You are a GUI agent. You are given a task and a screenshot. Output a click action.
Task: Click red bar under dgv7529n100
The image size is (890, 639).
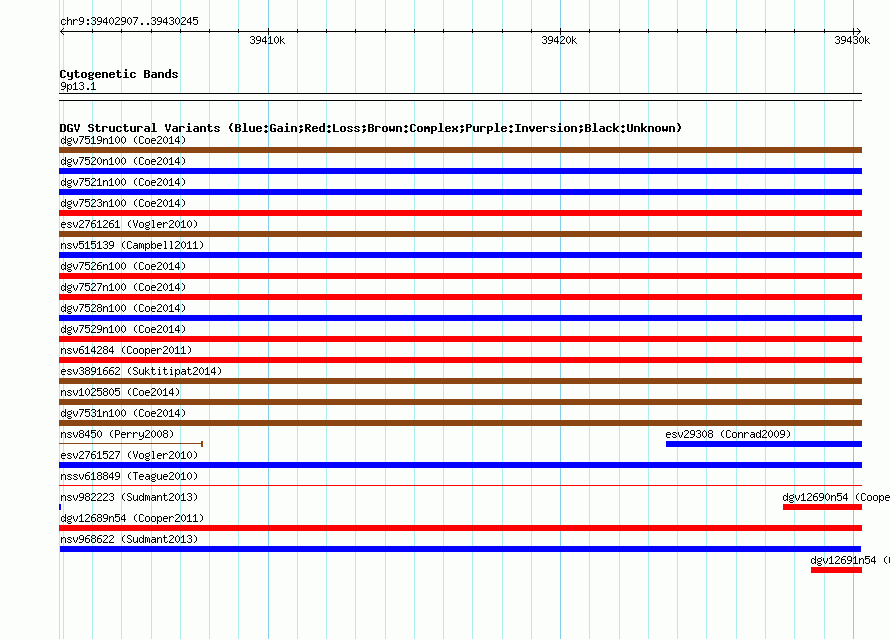pos(460,339)
